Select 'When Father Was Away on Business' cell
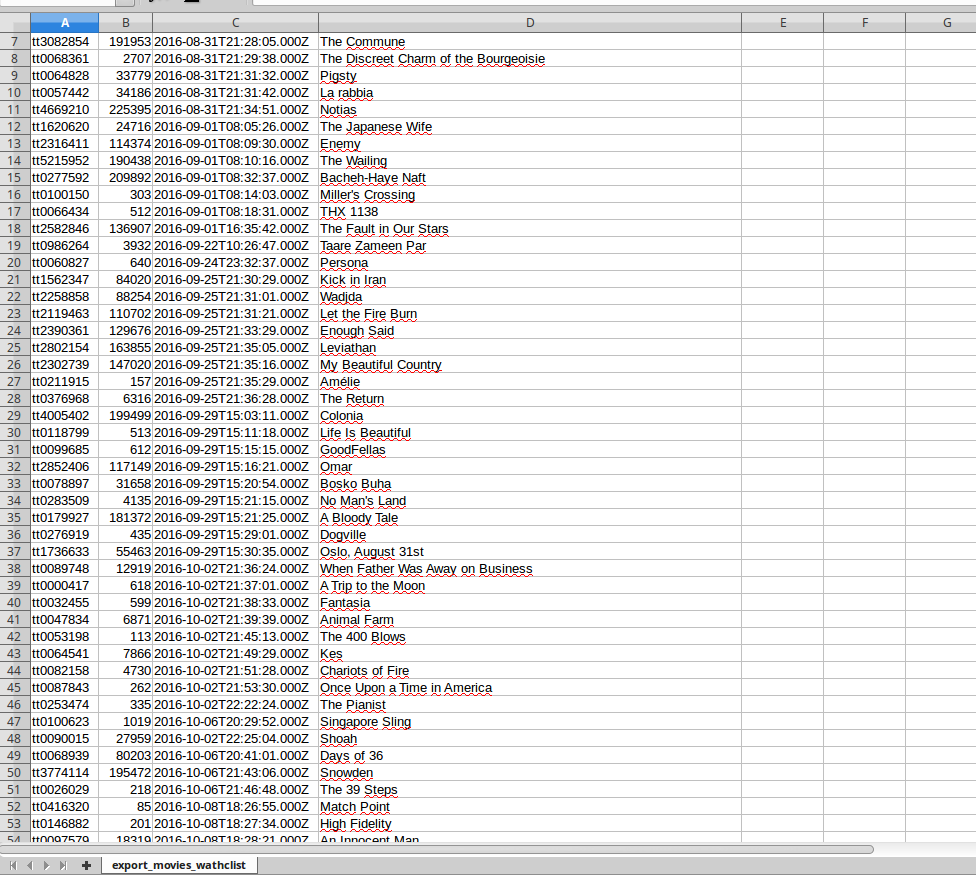Image resolution: width=976 pixels, height=875 pixels. (x=530, y=569)
